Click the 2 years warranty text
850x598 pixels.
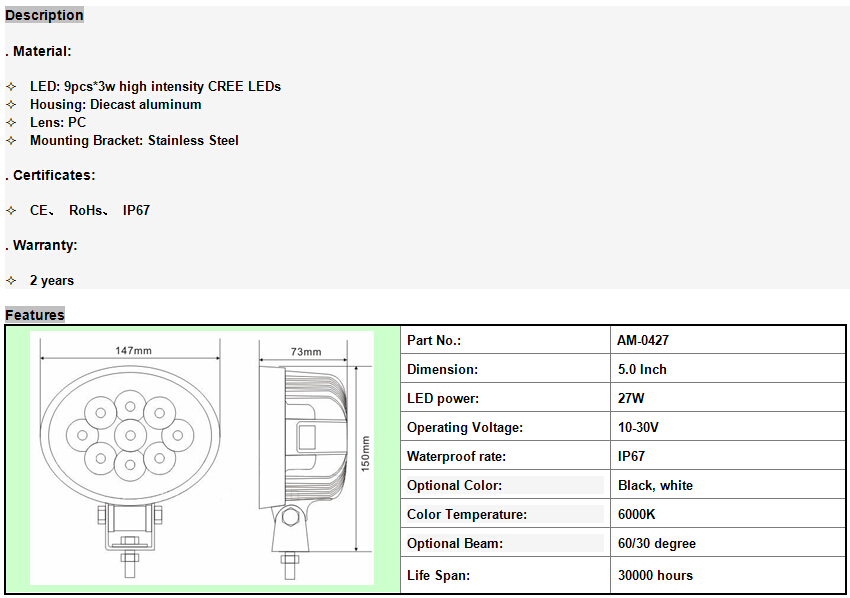coord(51,281)
